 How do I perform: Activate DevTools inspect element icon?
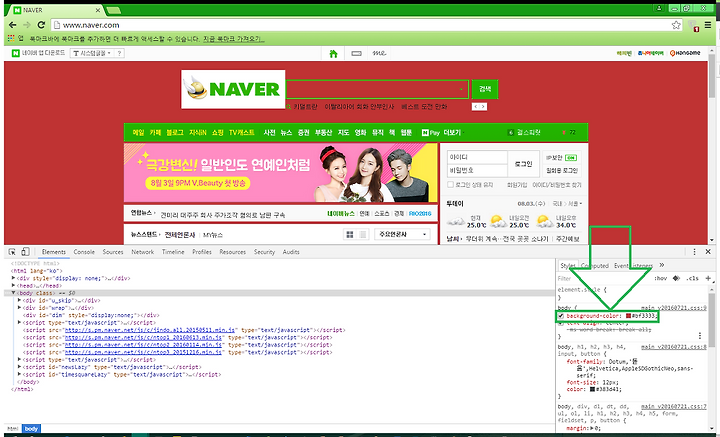[12, 252]
